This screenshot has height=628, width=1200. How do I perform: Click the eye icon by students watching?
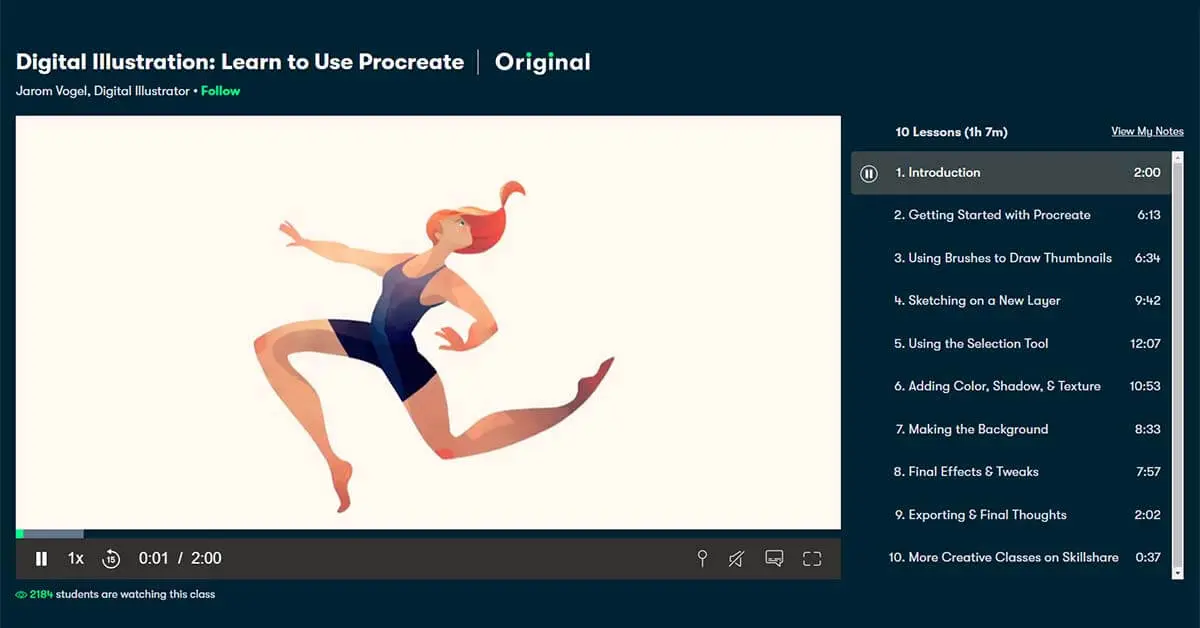click(21, 595)
